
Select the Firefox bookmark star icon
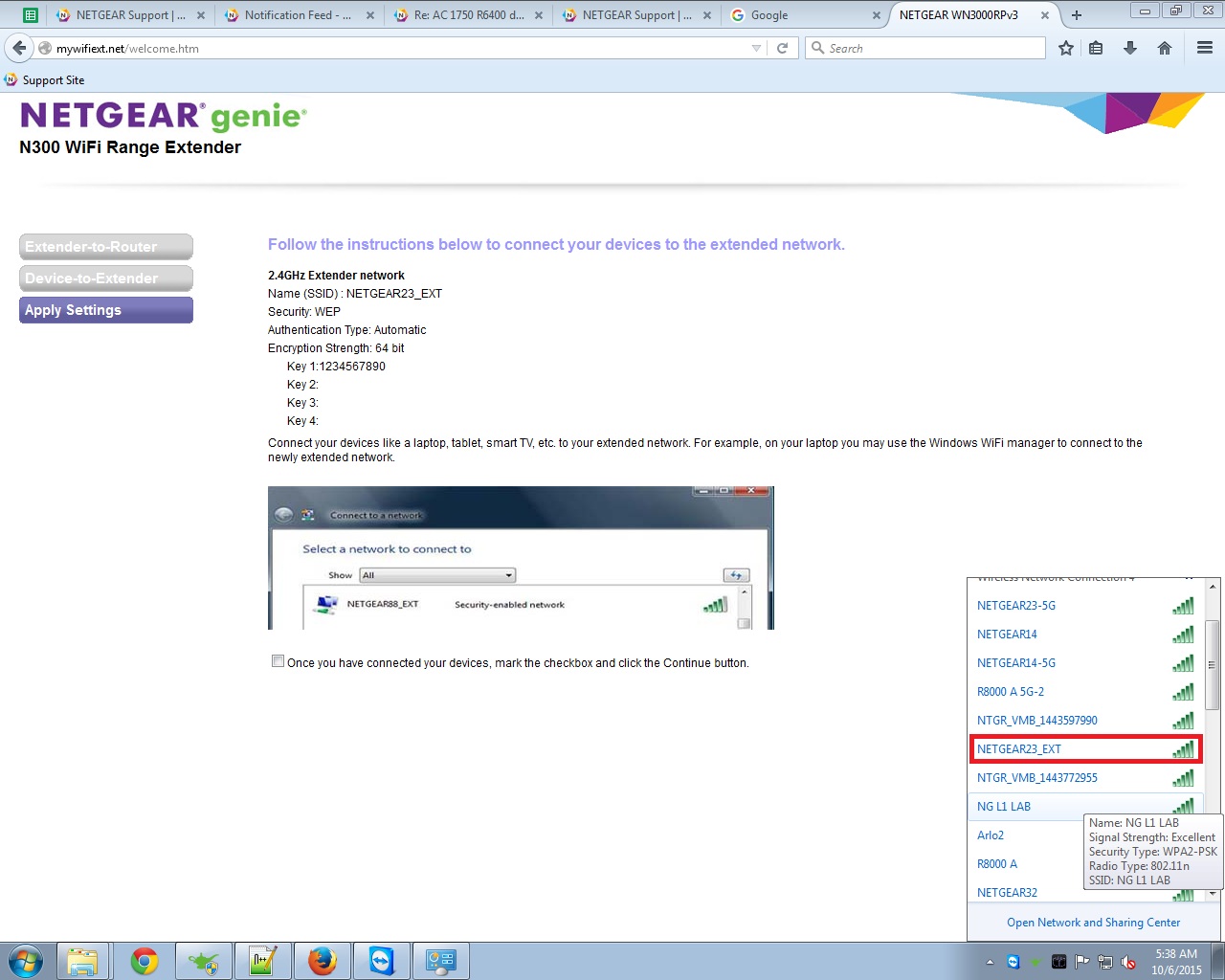point(1066,47)
